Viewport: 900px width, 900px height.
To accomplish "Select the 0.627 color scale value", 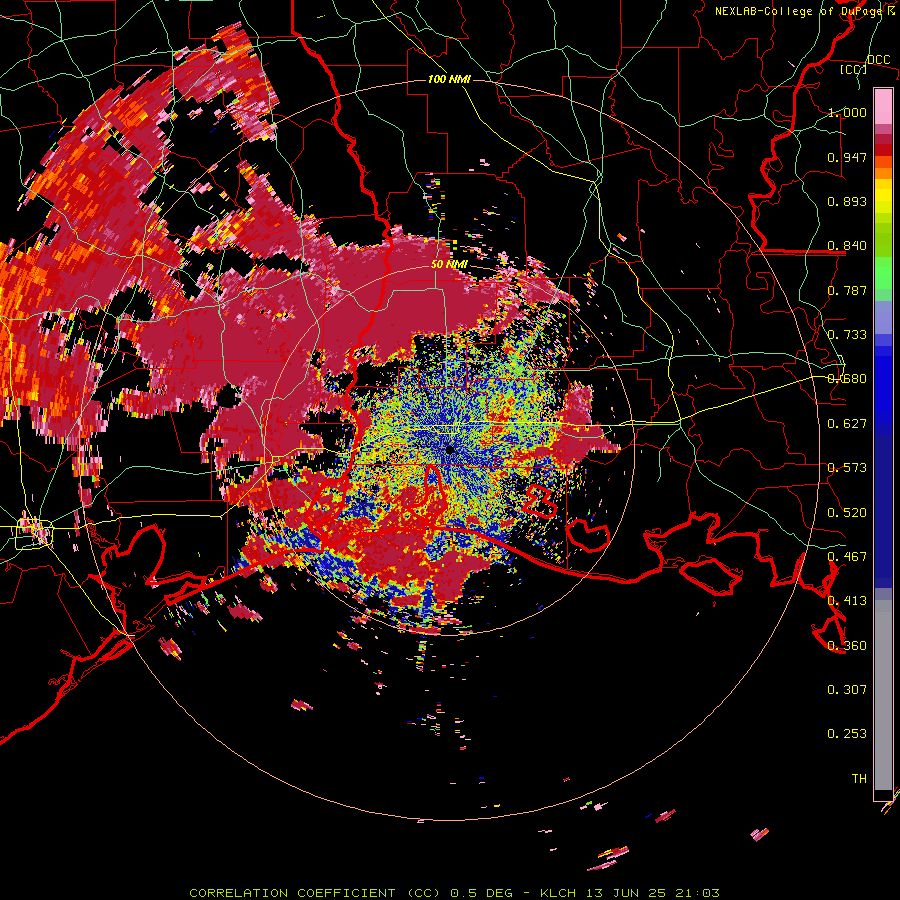I will [x=847, y=424].
